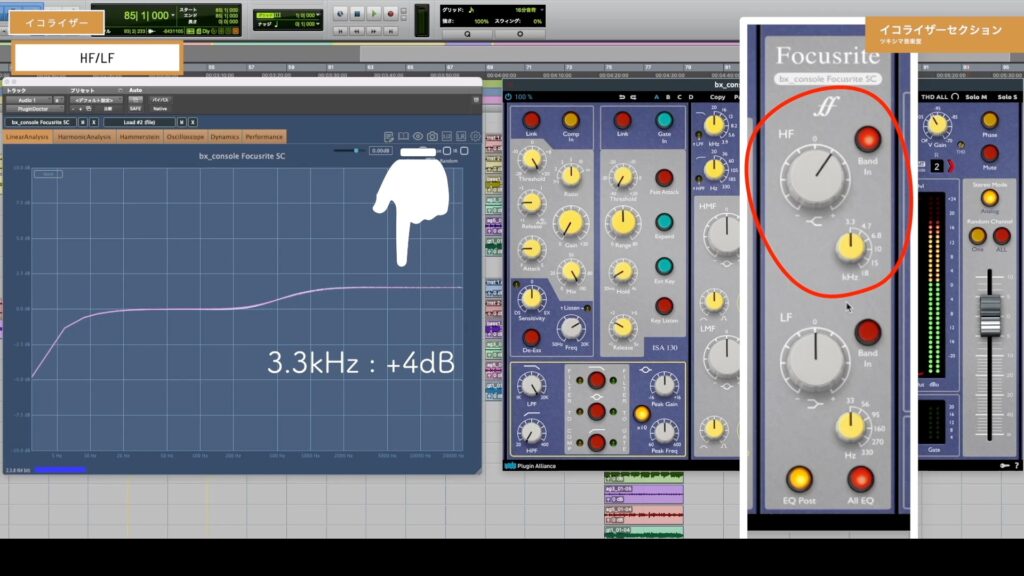Click the Peak Gain knob

[664, 385]
